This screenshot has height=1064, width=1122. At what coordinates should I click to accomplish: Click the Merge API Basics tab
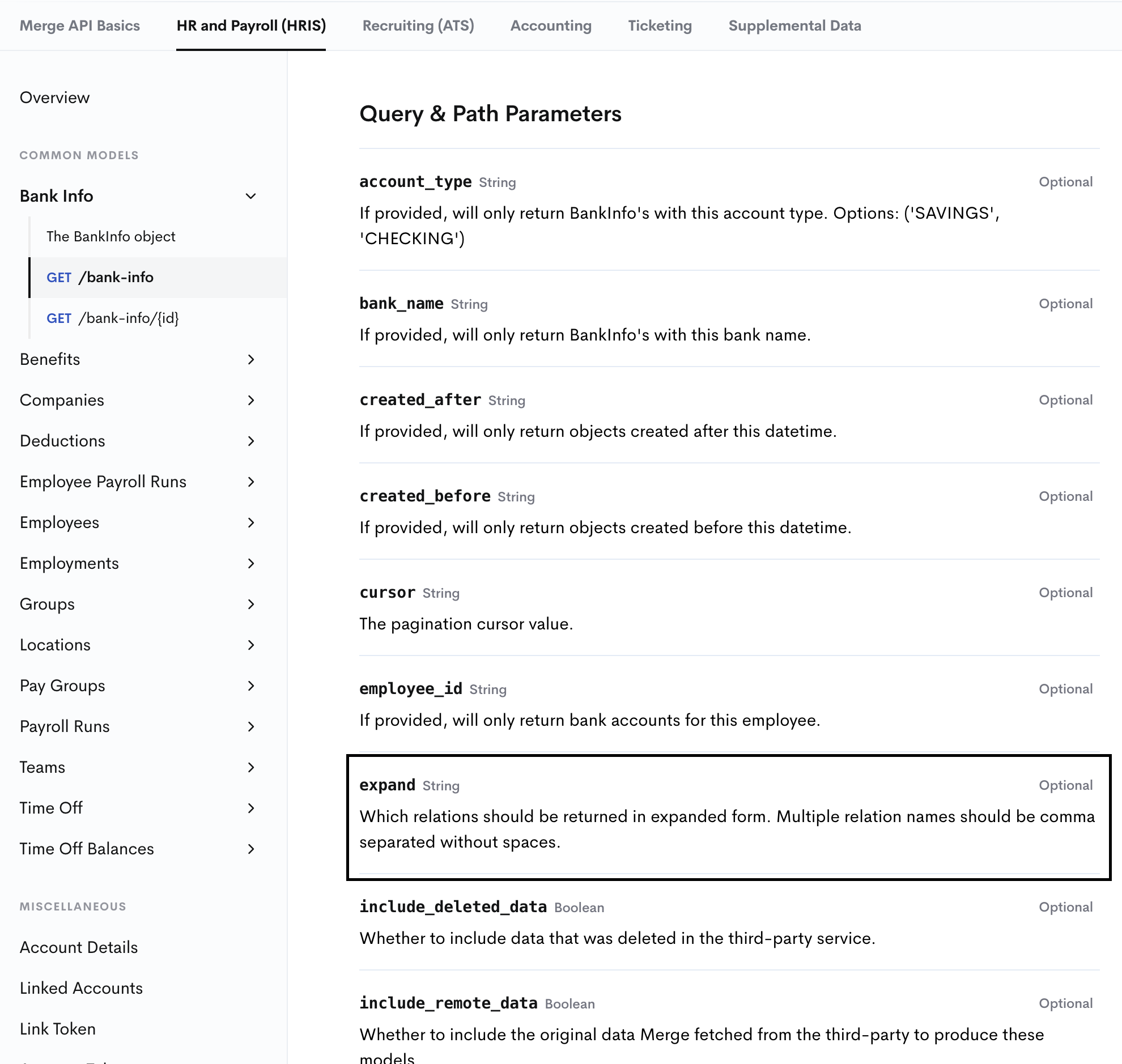79,25
